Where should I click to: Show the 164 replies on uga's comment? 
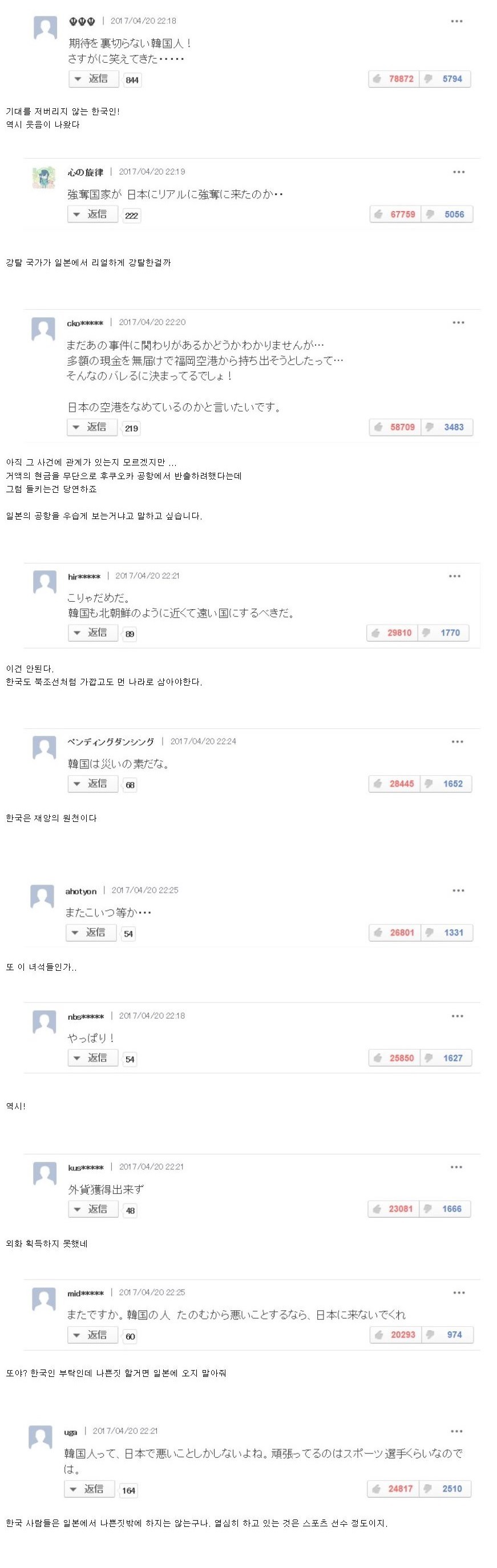tap(128, 1490)
